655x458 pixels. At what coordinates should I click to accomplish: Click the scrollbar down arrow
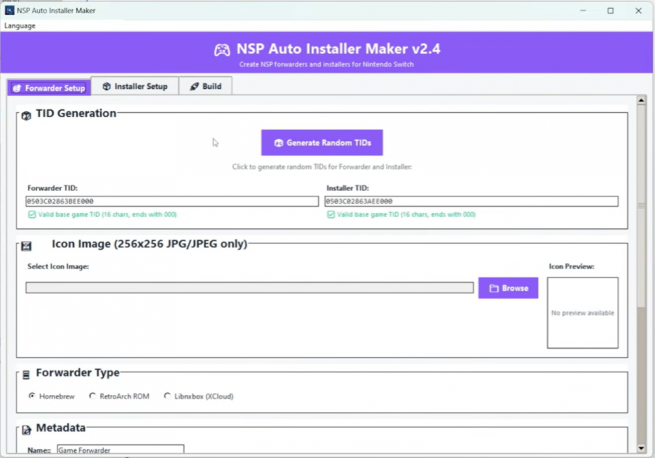[x=641, y=448]
